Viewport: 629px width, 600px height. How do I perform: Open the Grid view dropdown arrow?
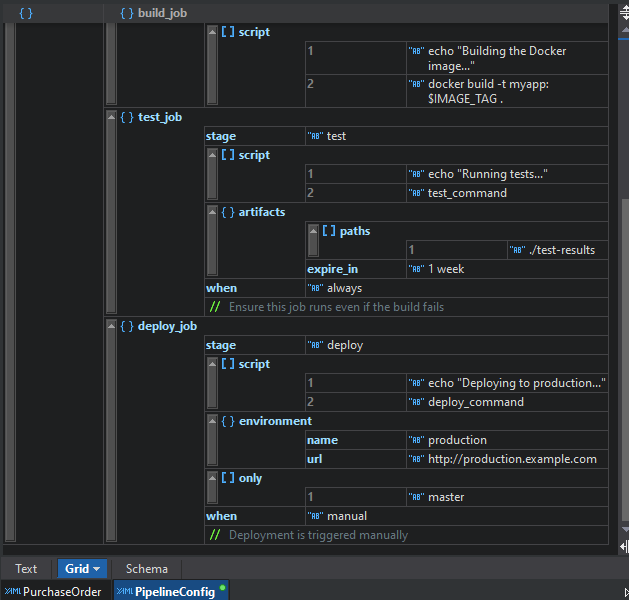[97, 569]
